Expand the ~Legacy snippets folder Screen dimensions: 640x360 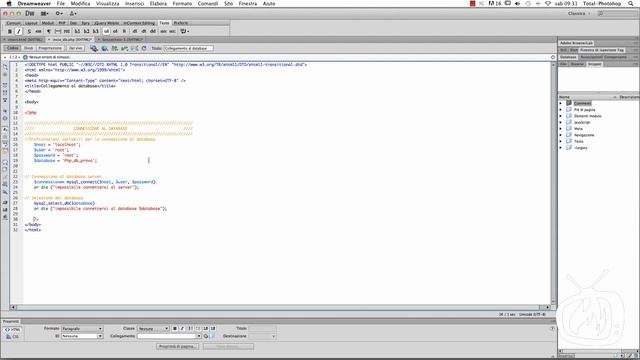(560, 148)
